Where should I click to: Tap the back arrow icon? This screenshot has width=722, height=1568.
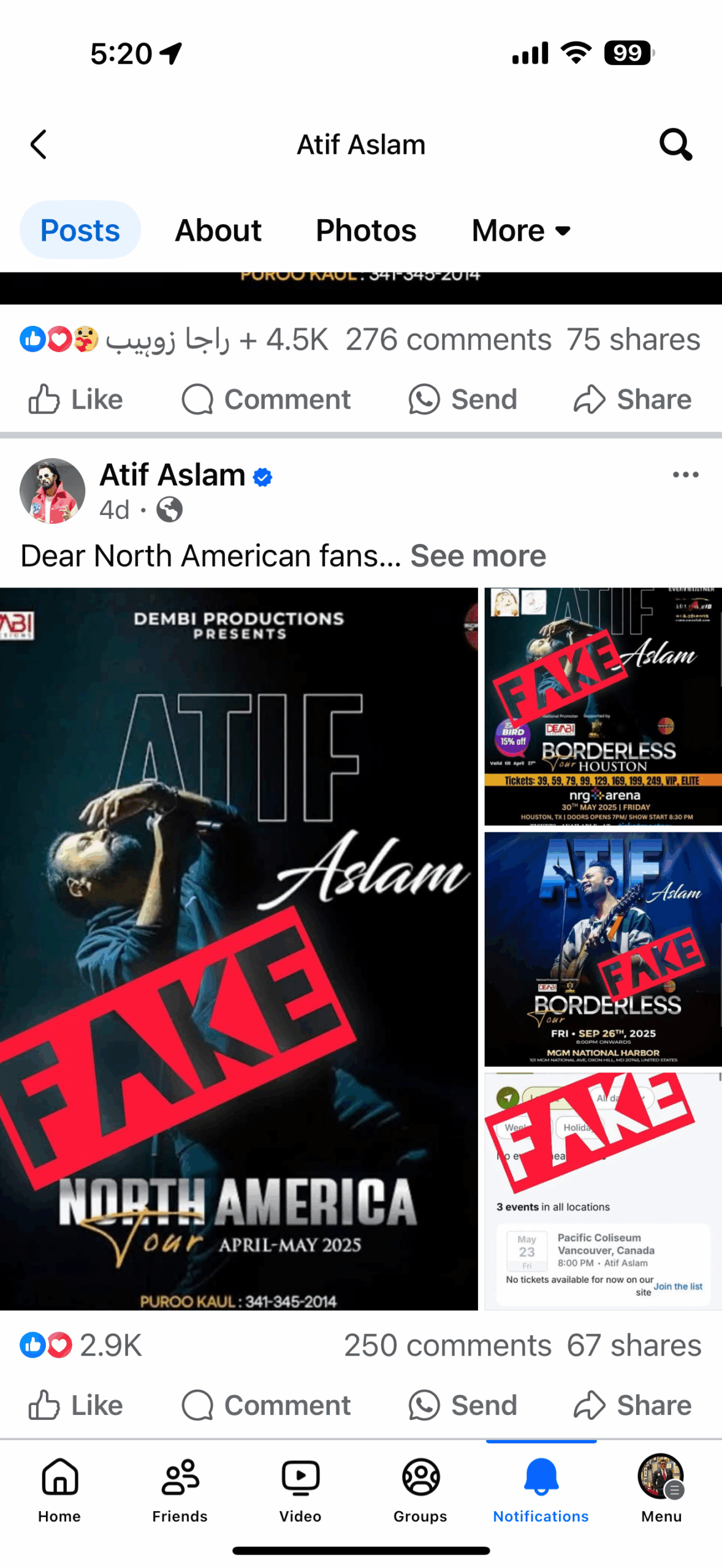[x=39, y=145]
